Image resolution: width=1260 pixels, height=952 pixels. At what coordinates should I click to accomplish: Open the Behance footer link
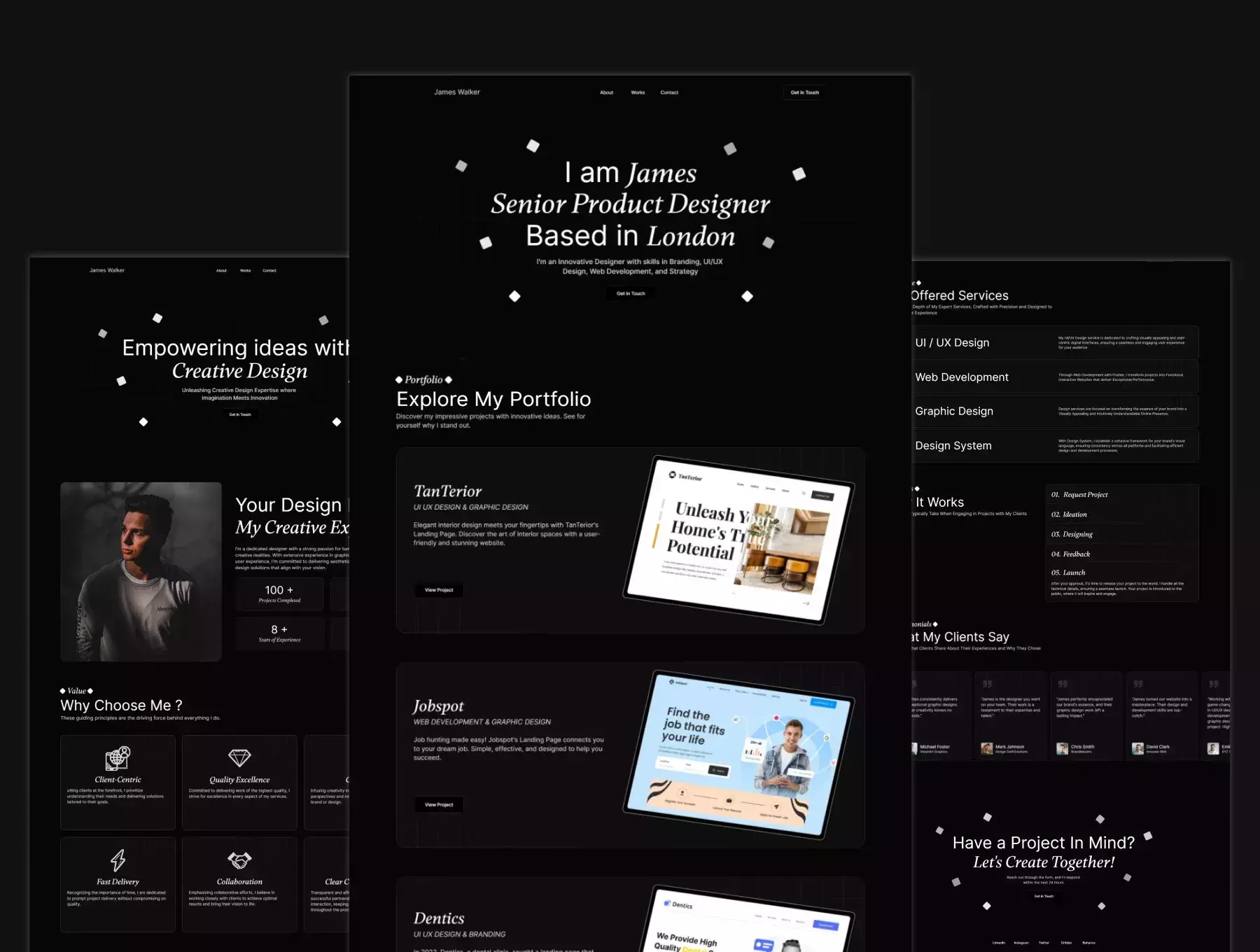1088,943
